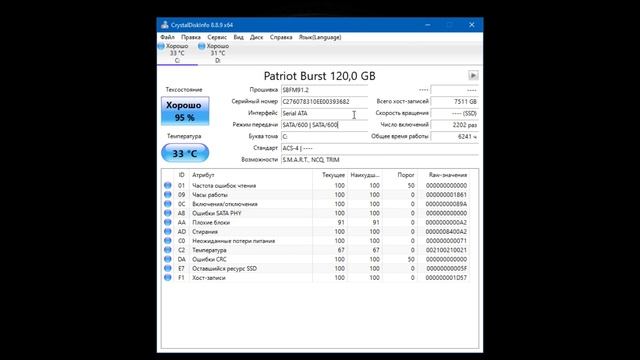The image size is (640, 360).
Task: Select the D: drive tab
Action: coord(218,53)
